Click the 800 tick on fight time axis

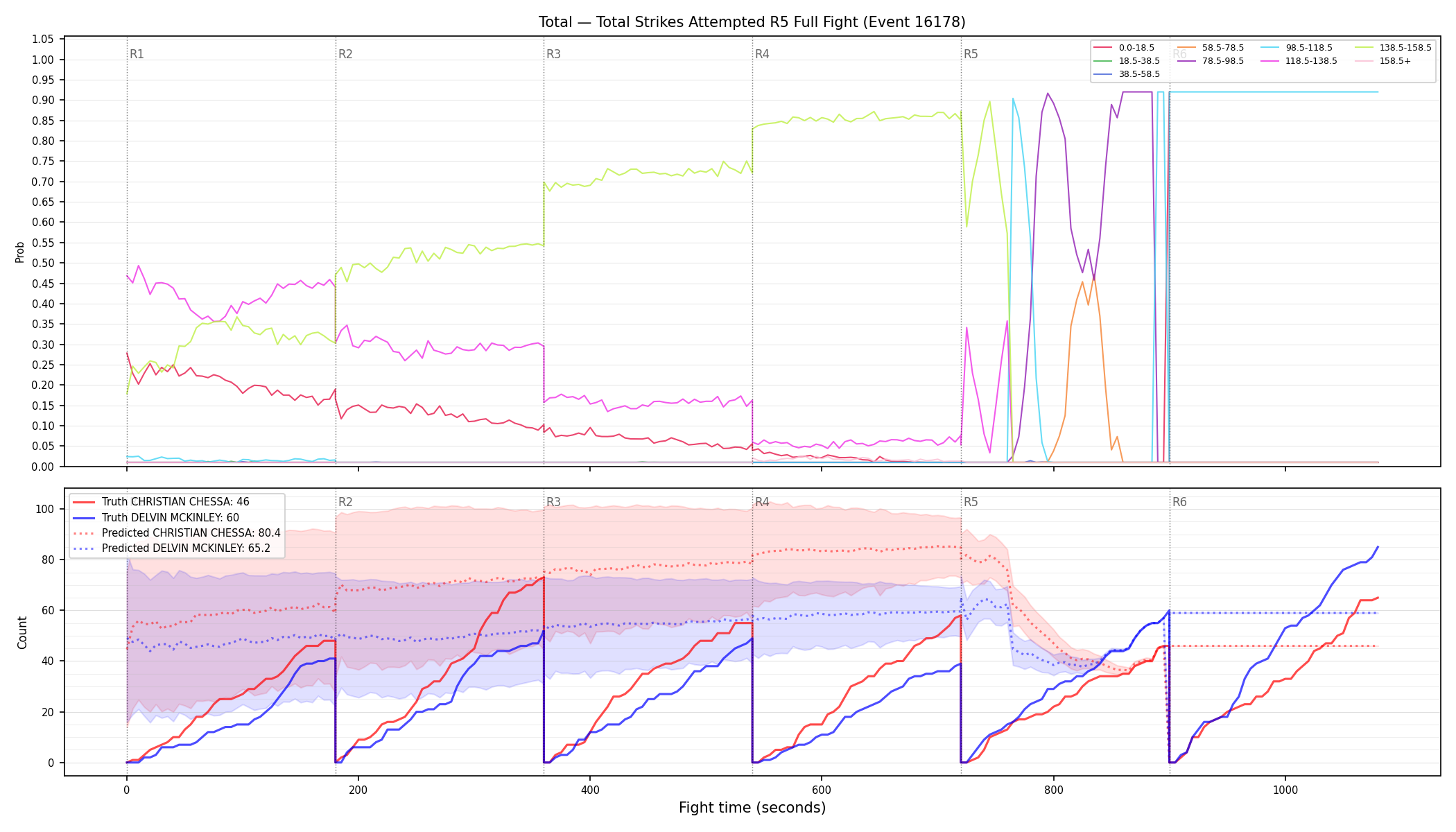coord(1053,790)
